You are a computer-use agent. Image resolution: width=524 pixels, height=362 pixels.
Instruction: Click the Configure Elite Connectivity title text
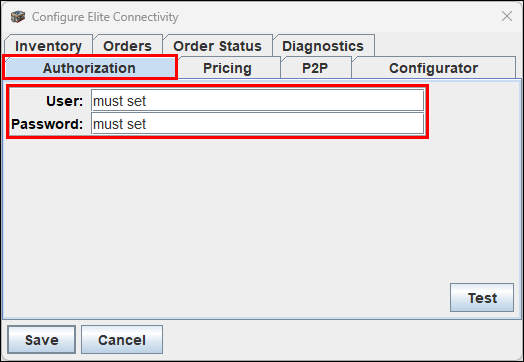click(x=105, y=17)
